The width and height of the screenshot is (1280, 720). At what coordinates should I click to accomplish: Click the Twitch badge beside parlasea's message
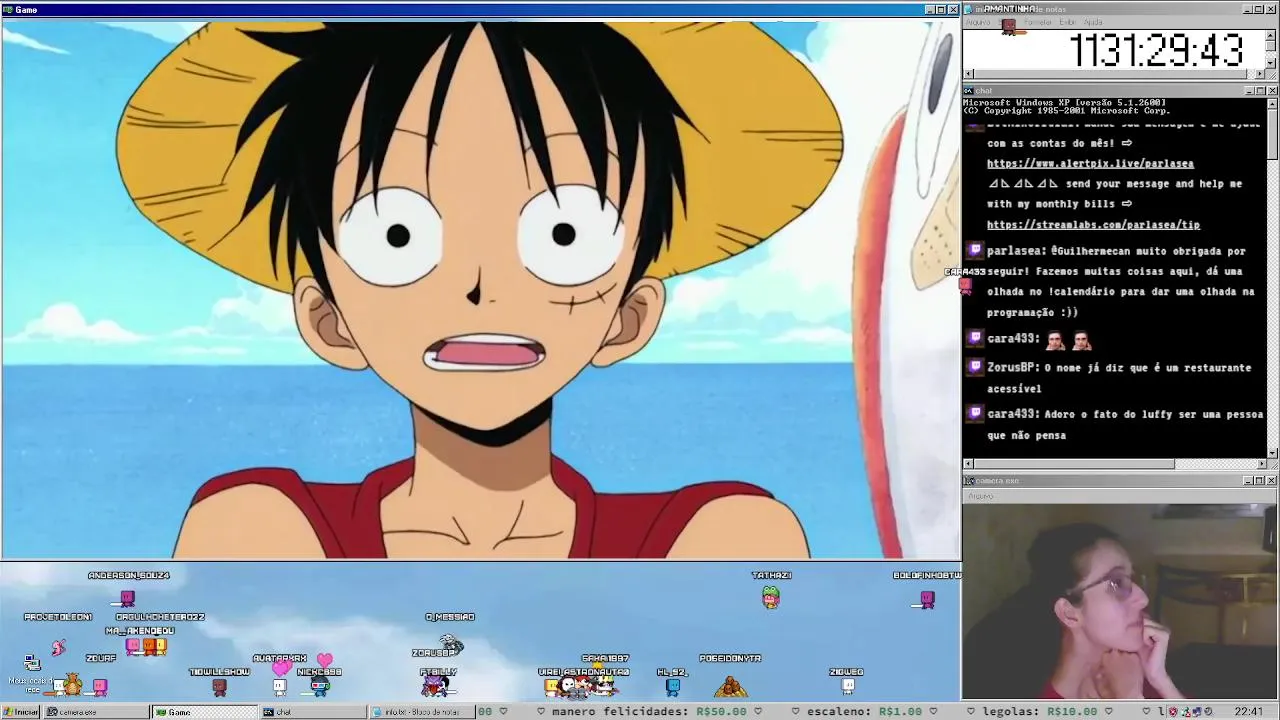tap(976, 251)
